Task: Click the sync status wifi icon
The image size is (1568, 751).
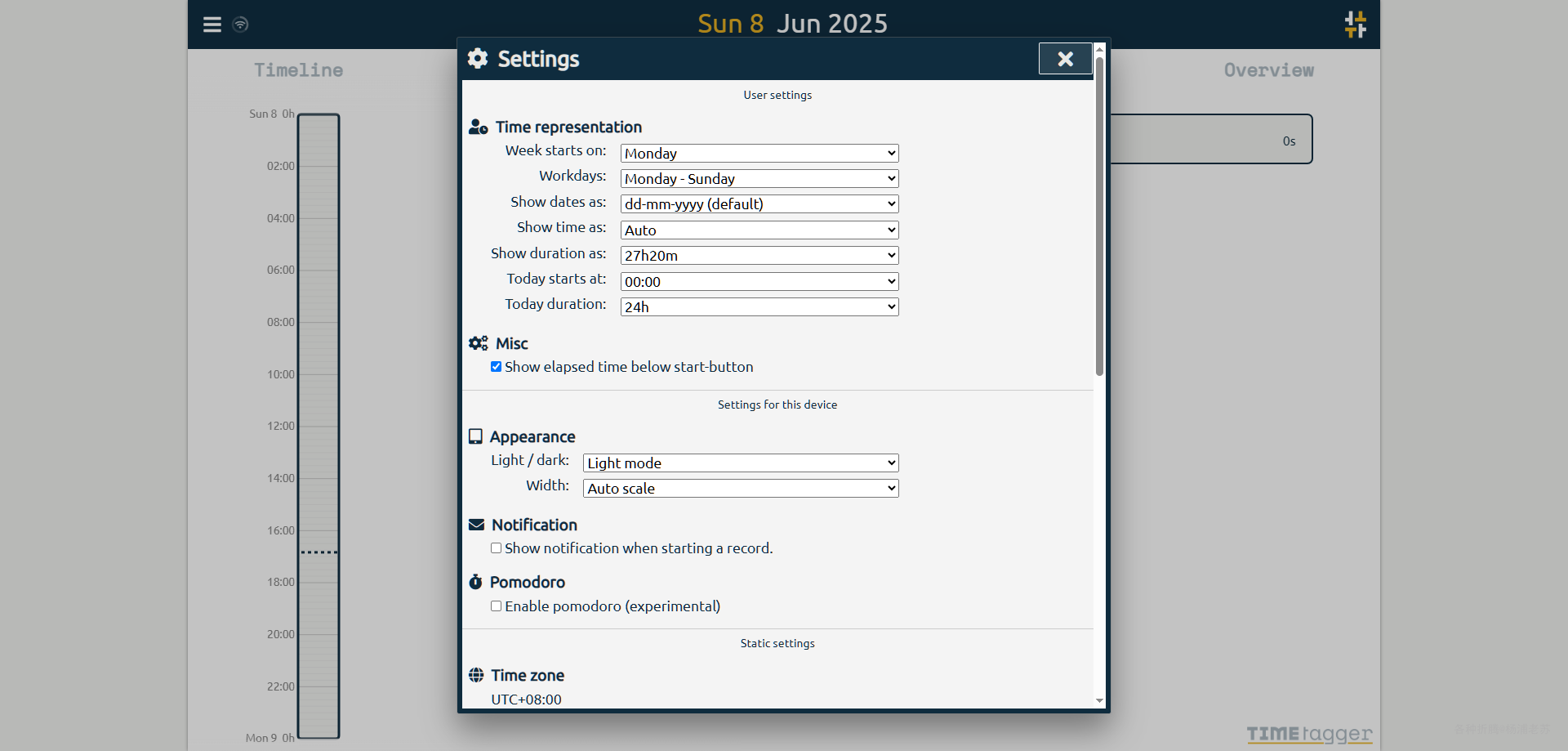Action: click(240, 25)
